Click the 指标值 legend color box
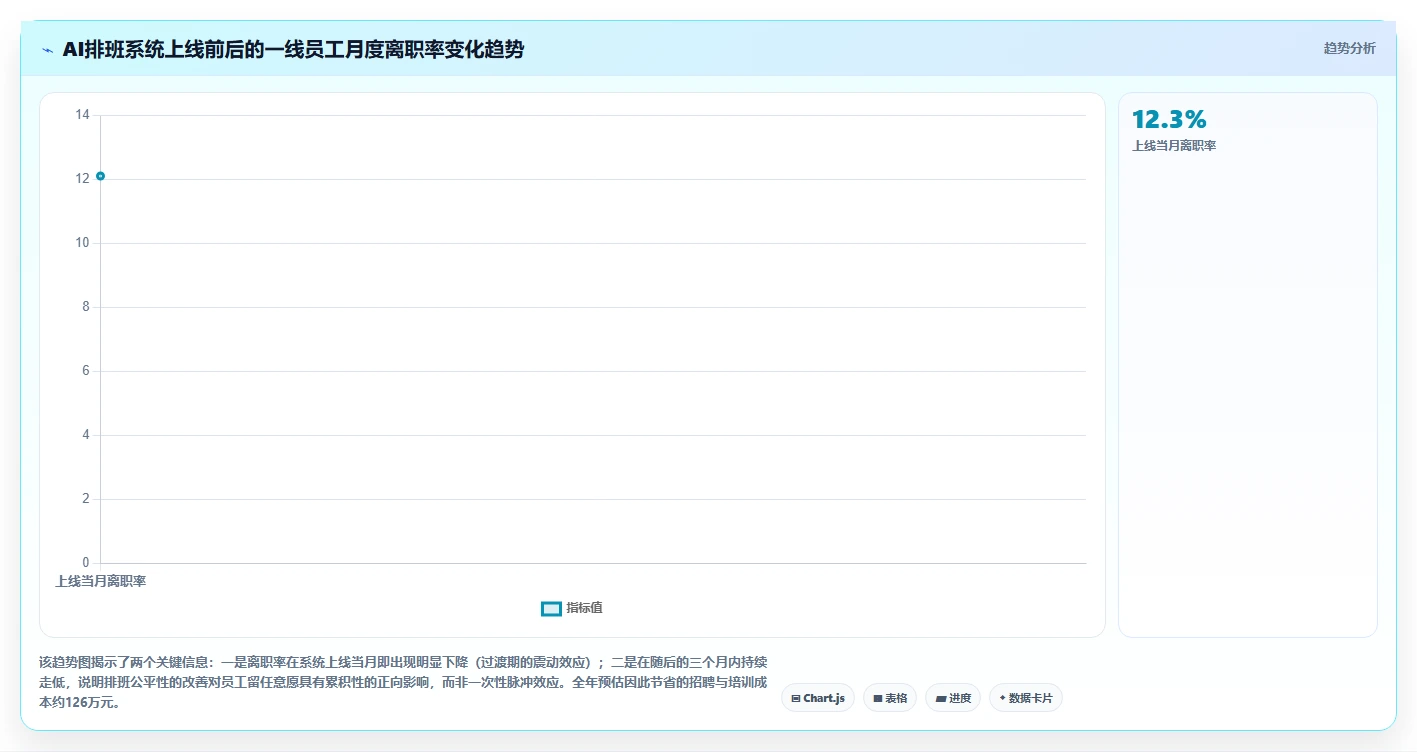1417x752 pixels. (551, 608)
